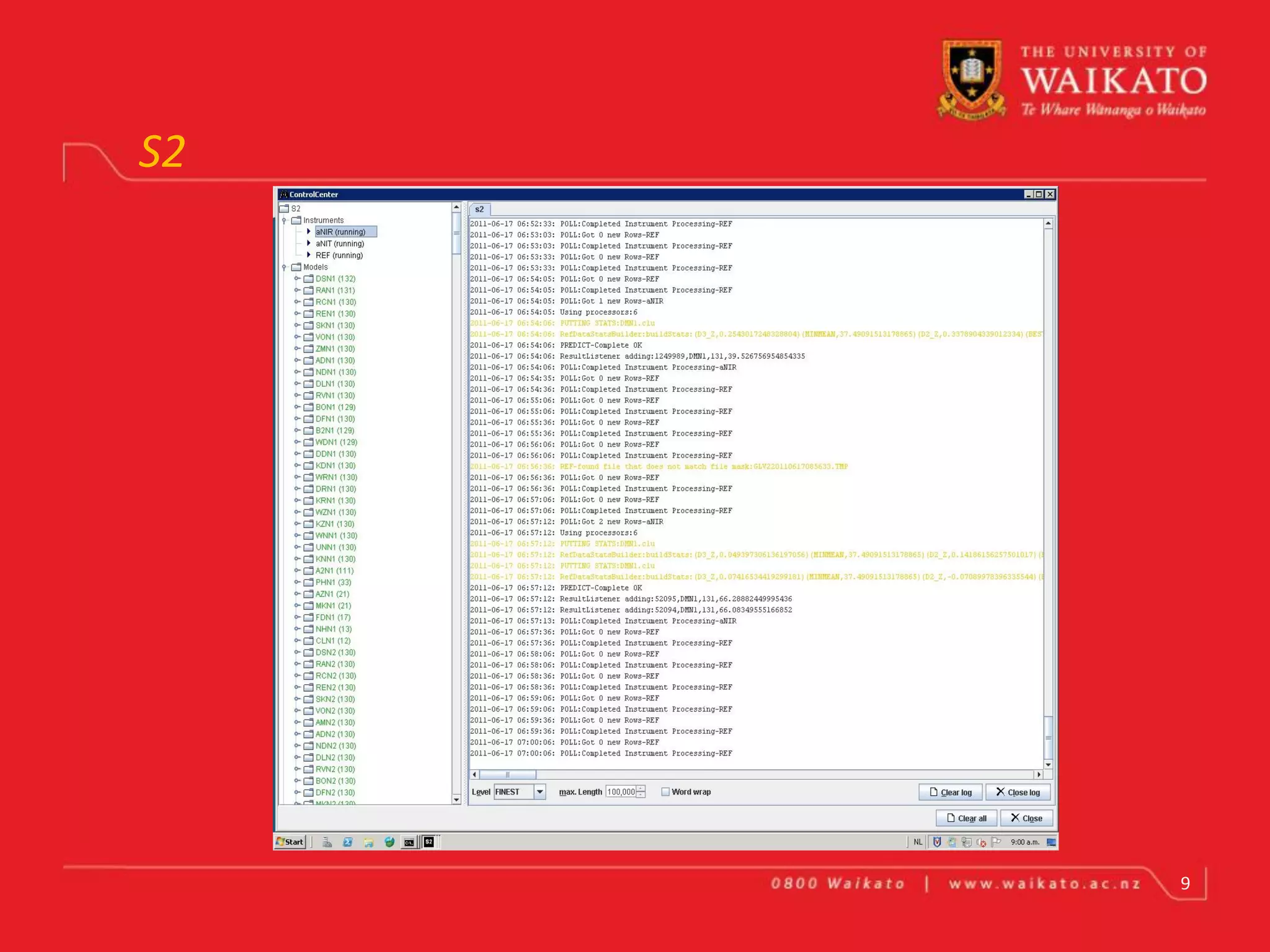
Task: Enable the Word wrap checkbox
Action: point(665,791)
